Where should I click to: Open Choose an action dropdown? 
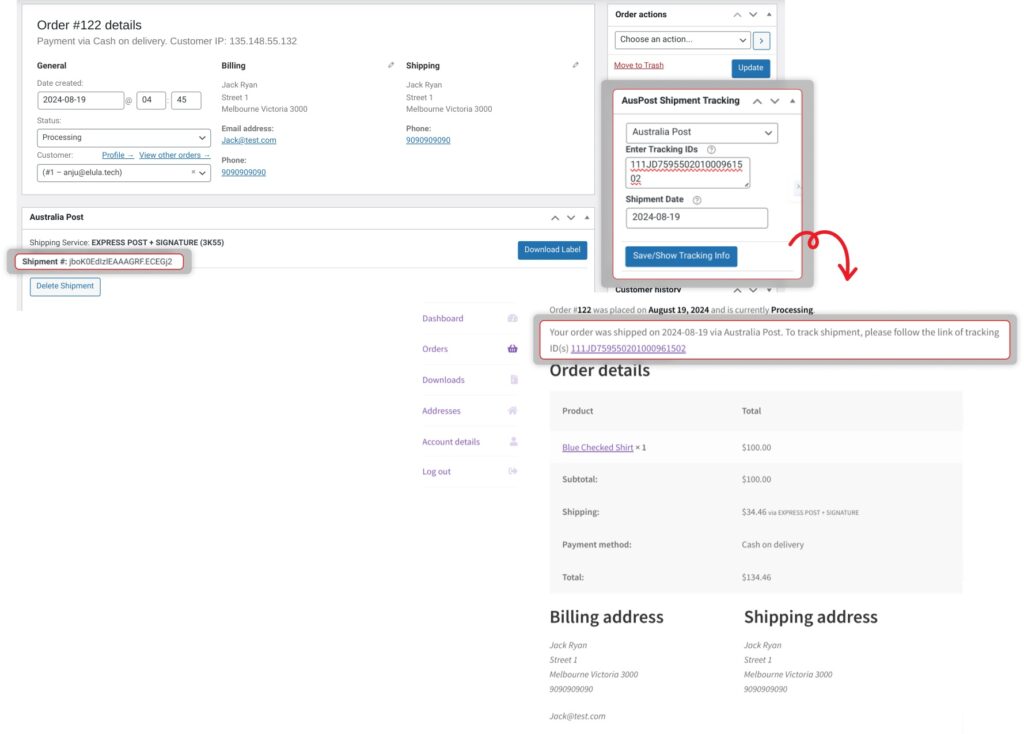pyautogui.click(x=682, y=40)
